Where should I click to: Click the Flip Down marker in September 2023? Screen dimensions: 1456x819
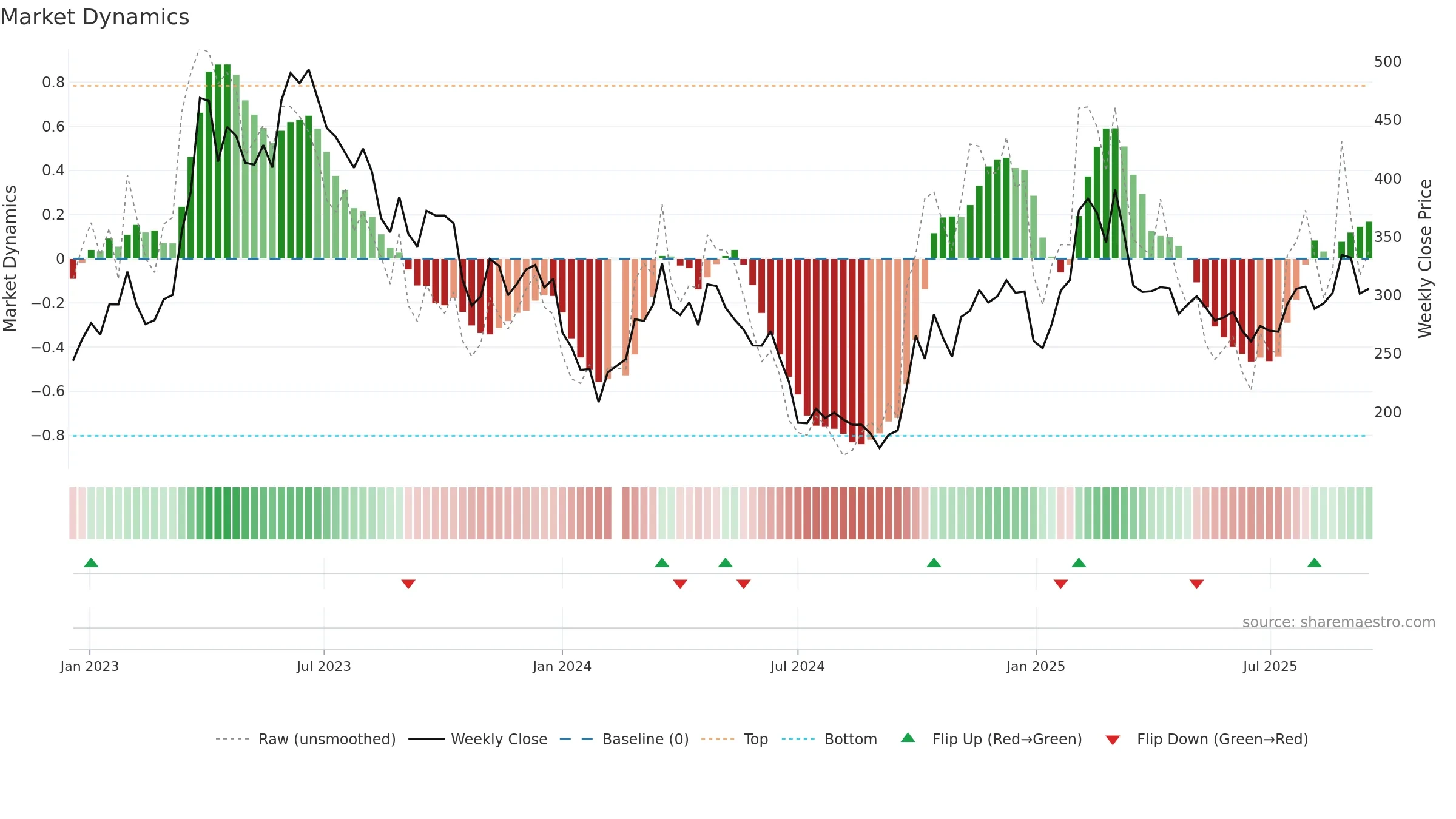[408, 584]
